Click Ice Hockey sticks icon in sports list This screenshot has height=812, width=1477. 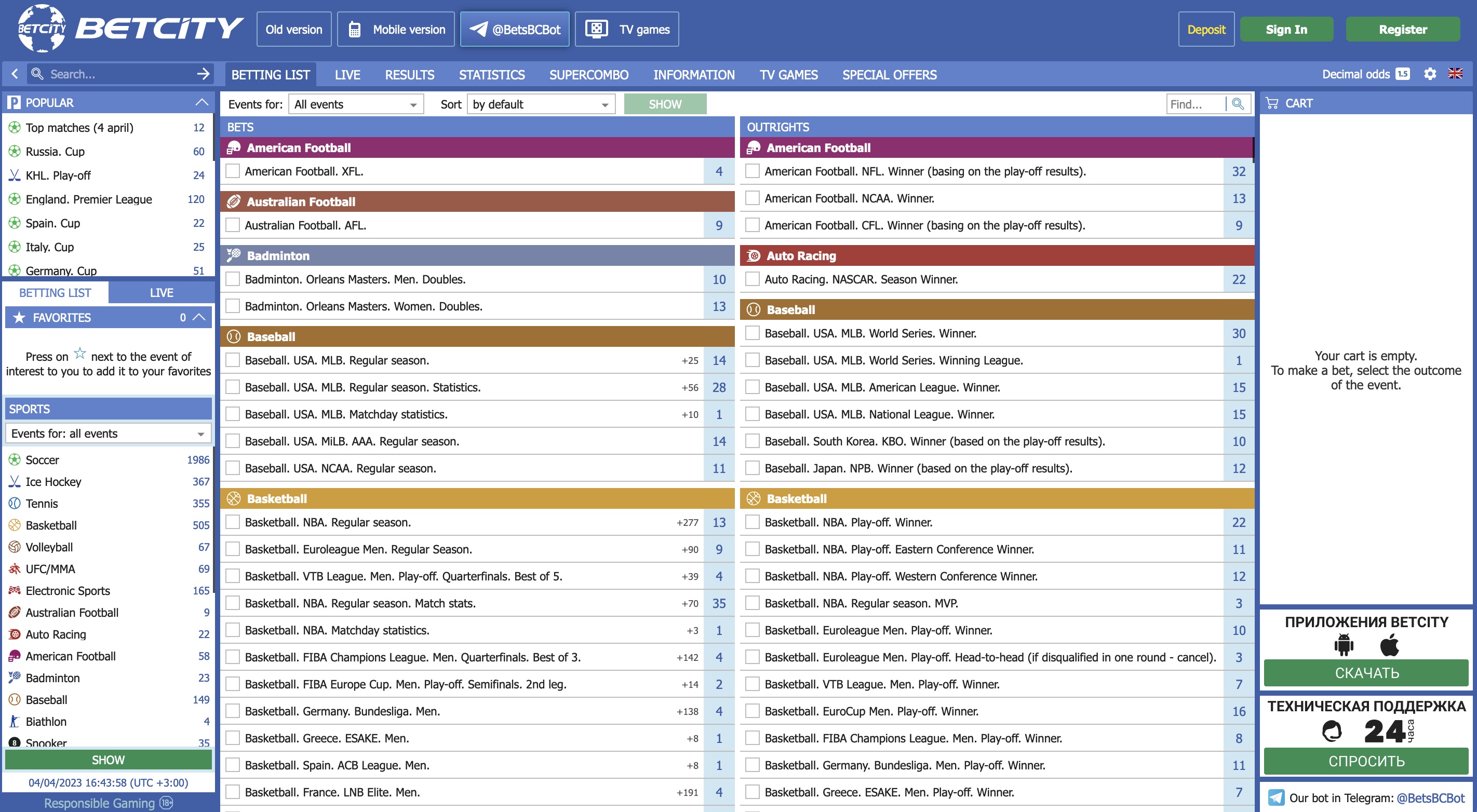pyautogui.click(x=15, y=481)
